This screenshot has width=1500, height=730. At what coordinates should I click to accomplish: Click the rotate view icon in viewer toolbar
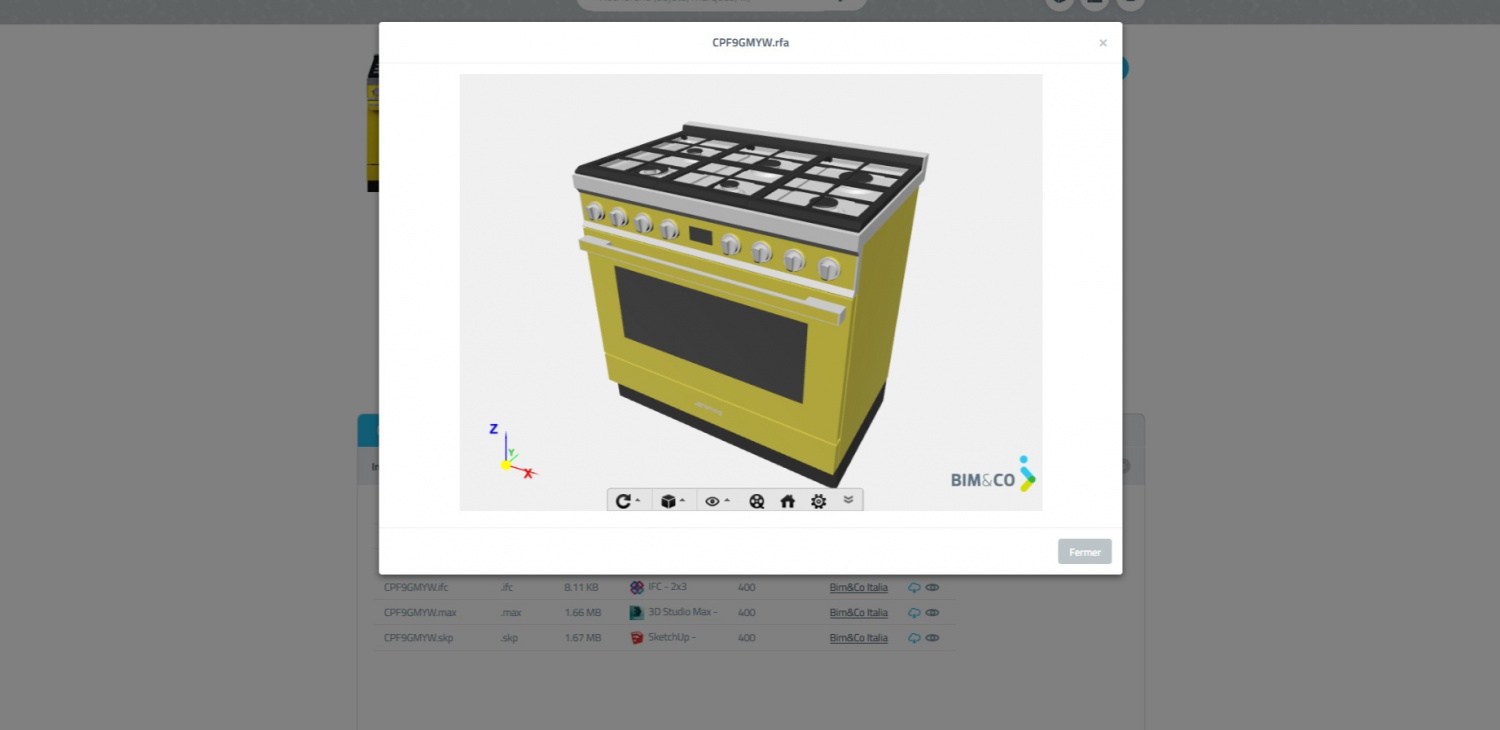(x=623, y=501)
